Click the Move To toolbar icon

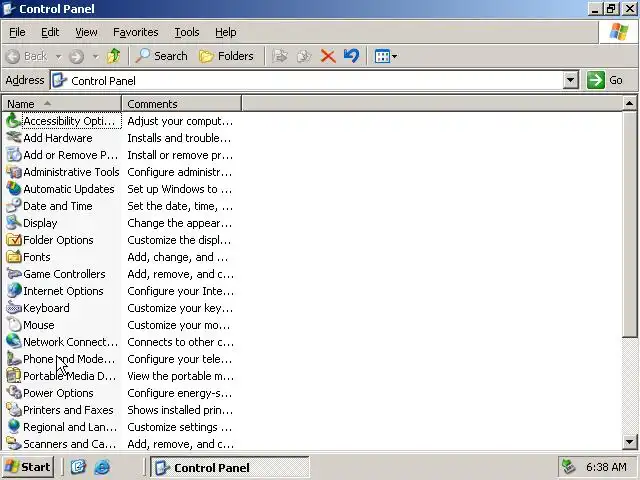[x=280, y=56]
